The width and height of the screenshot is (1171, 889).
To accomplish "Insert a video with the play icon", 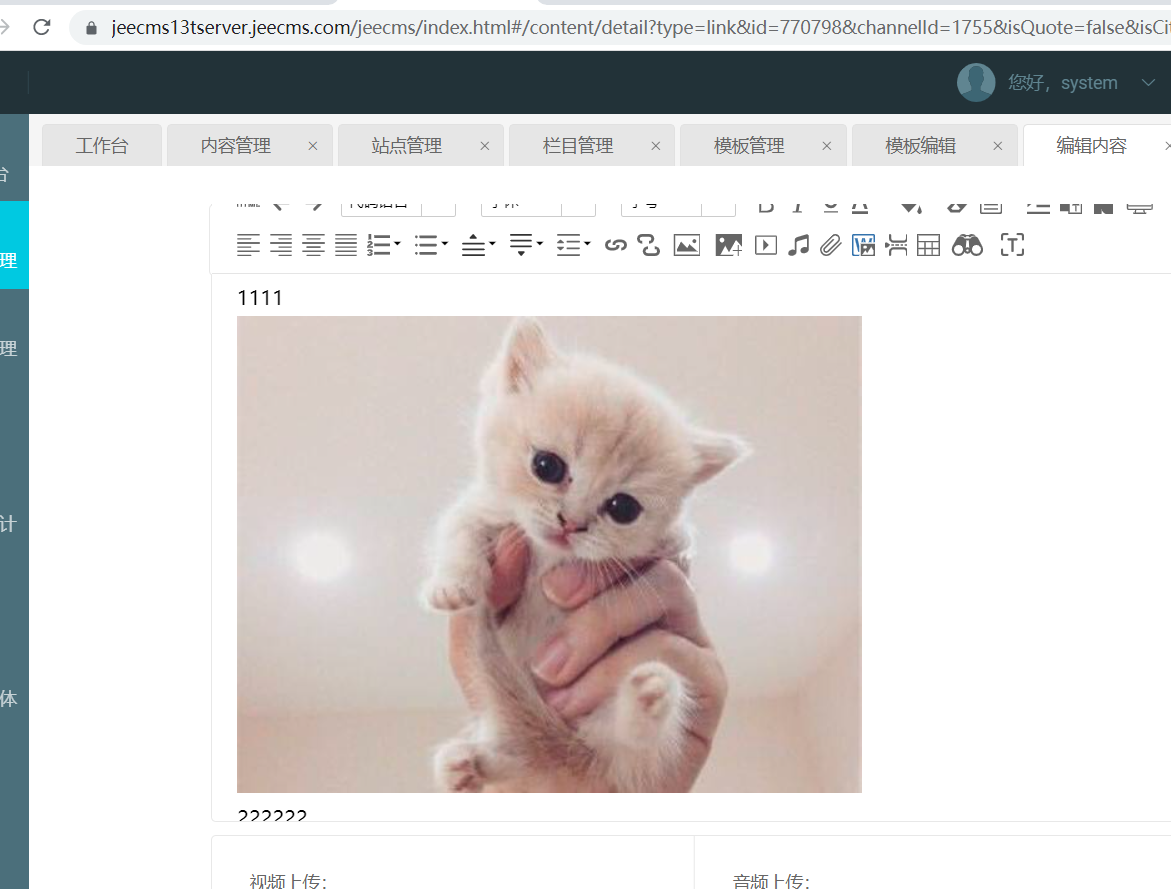I will pyautogui.click(x=765, y=245).
